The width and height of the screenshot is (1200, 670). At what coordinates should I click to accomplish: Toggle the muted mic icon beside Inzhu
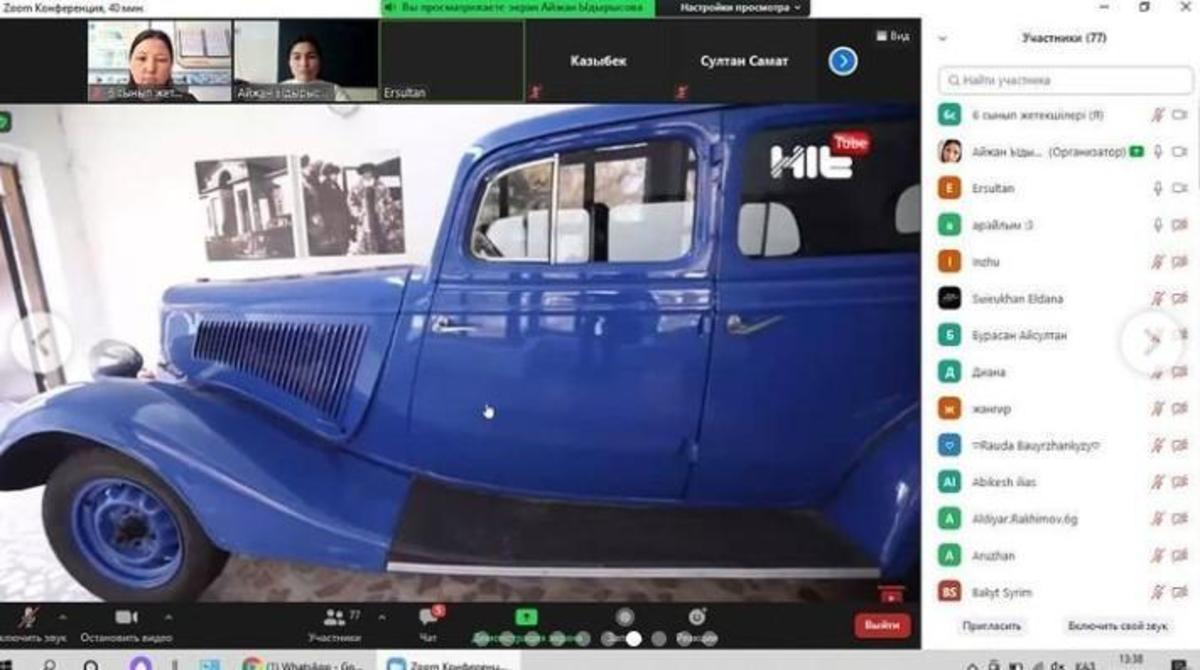pyautogui.click(x=1158, y=262)
